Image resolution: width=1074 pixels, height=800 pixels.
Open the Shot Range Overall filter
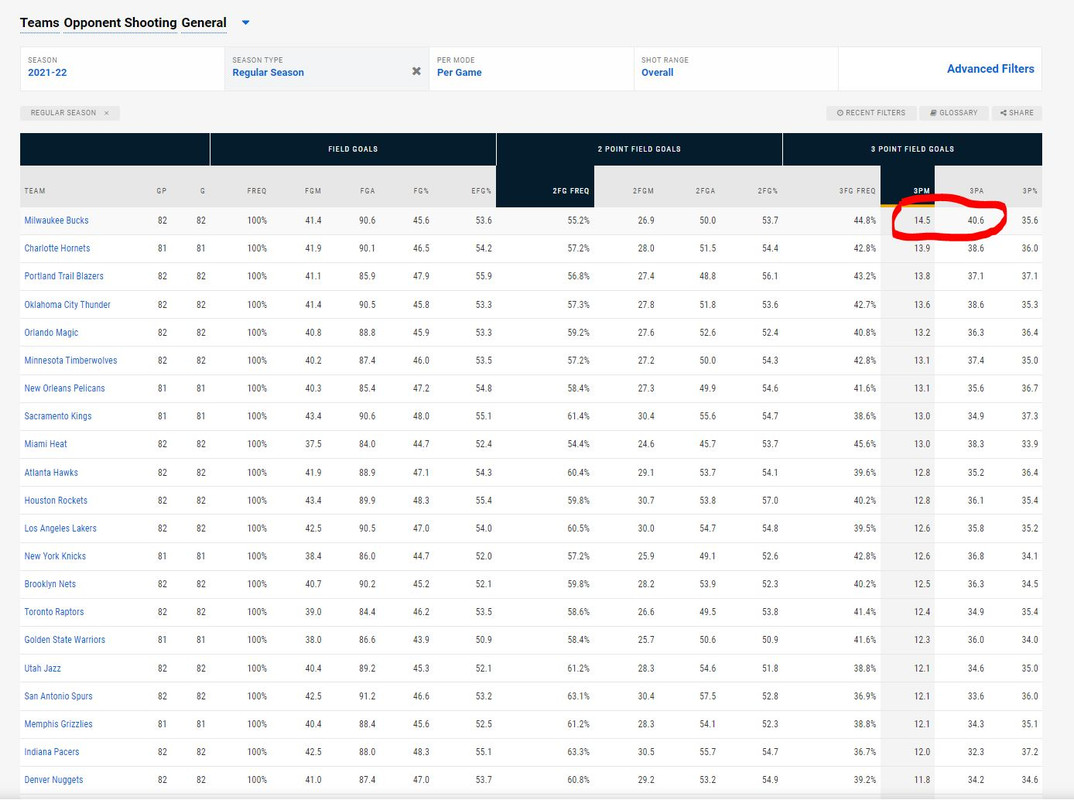pos(736,68)
